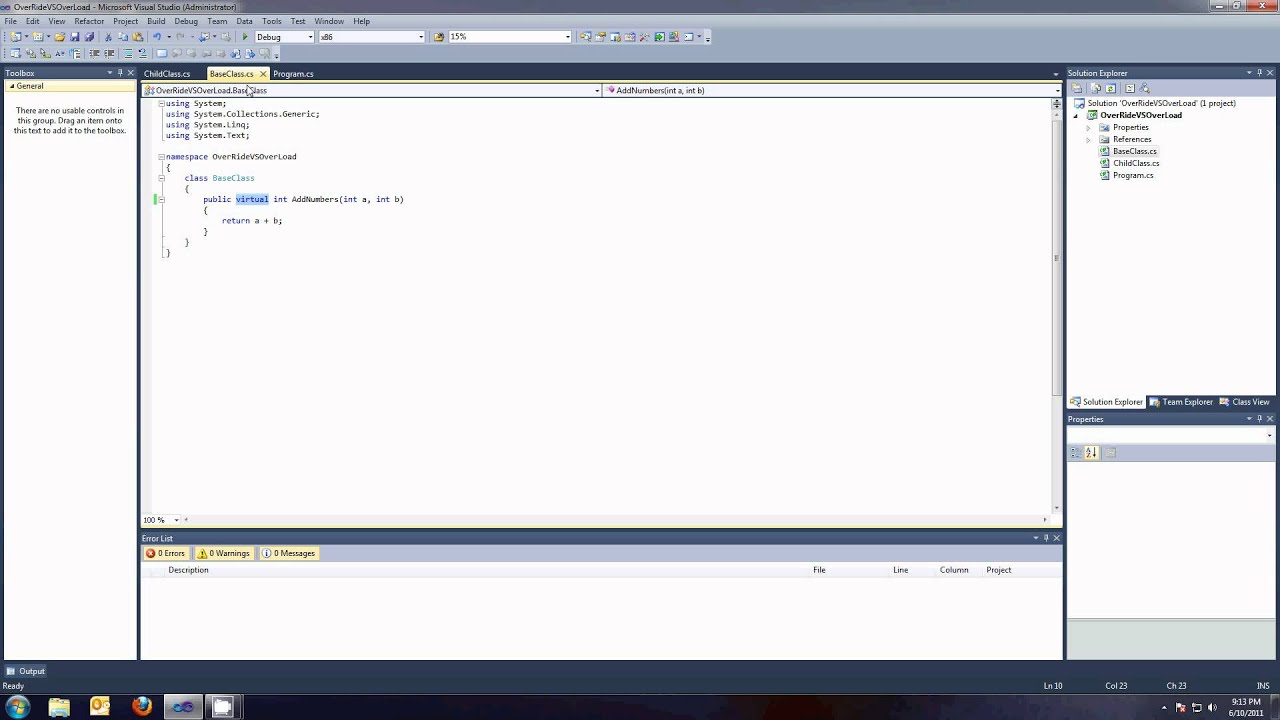The width and height of the screenshot is (1280, 720).
Task: Open the 15% find combo box dropdown
Action: coord(567,37)
